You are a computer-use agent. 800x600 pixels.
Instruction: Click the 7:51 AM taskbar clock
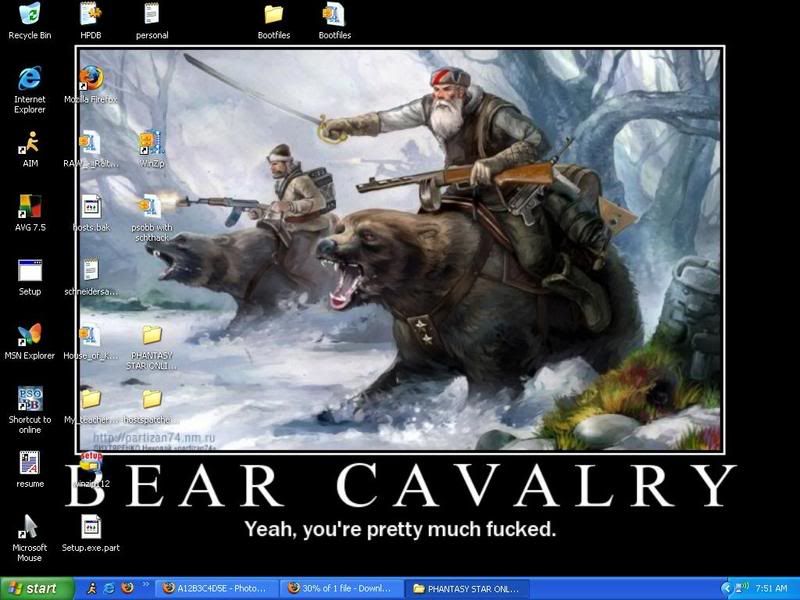771,589
